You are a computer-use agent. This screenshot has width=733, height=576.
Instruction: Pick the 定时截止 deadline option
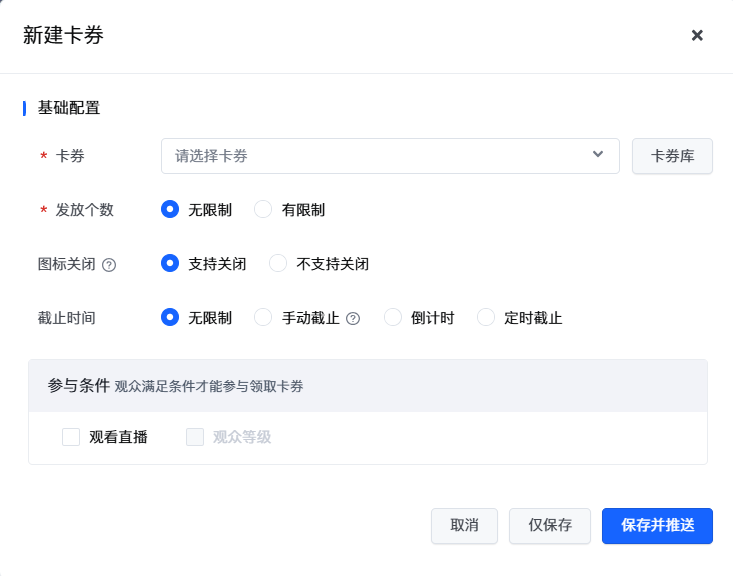pyautogui.click(x=487, y=318)
